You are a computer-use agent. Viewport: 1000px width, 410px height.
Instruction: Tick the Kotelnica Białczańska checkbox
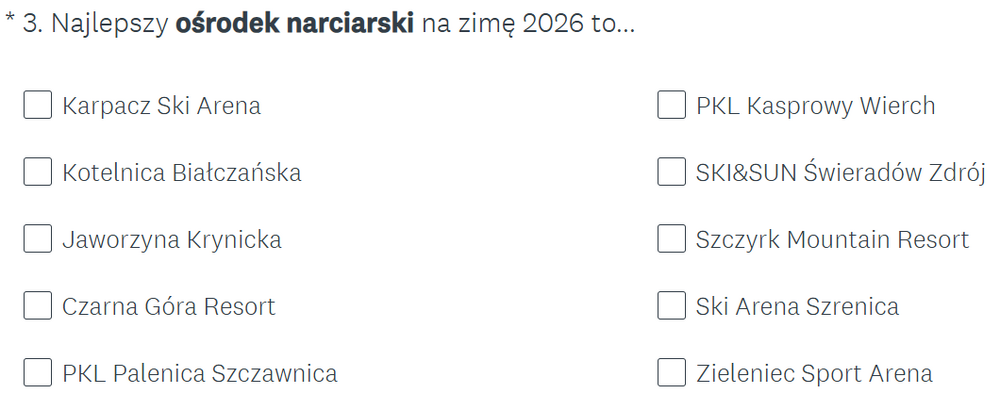coord(38,172)
